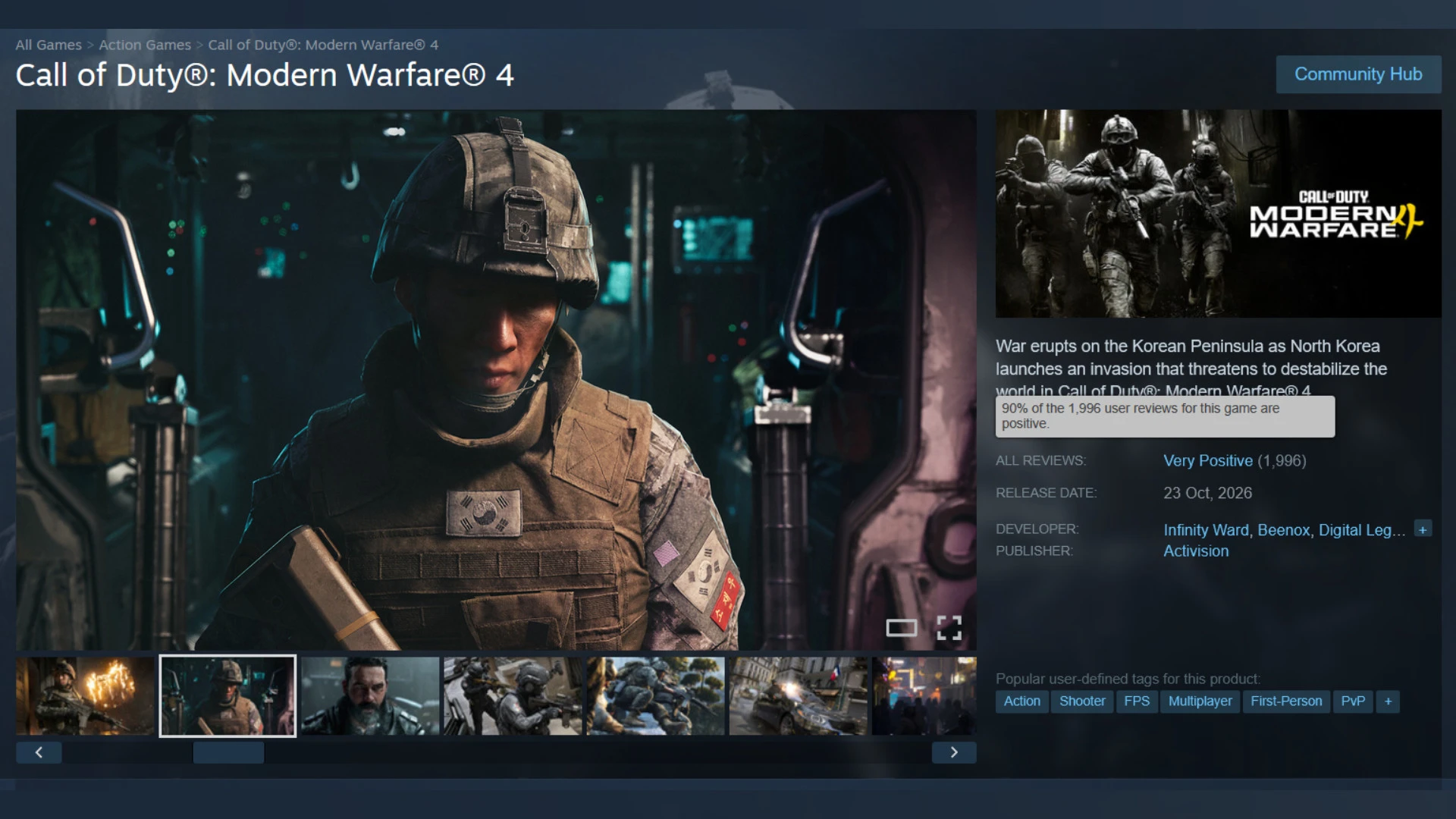Browse the PvP tag
1456x819 pixels.
[1352, 701]
